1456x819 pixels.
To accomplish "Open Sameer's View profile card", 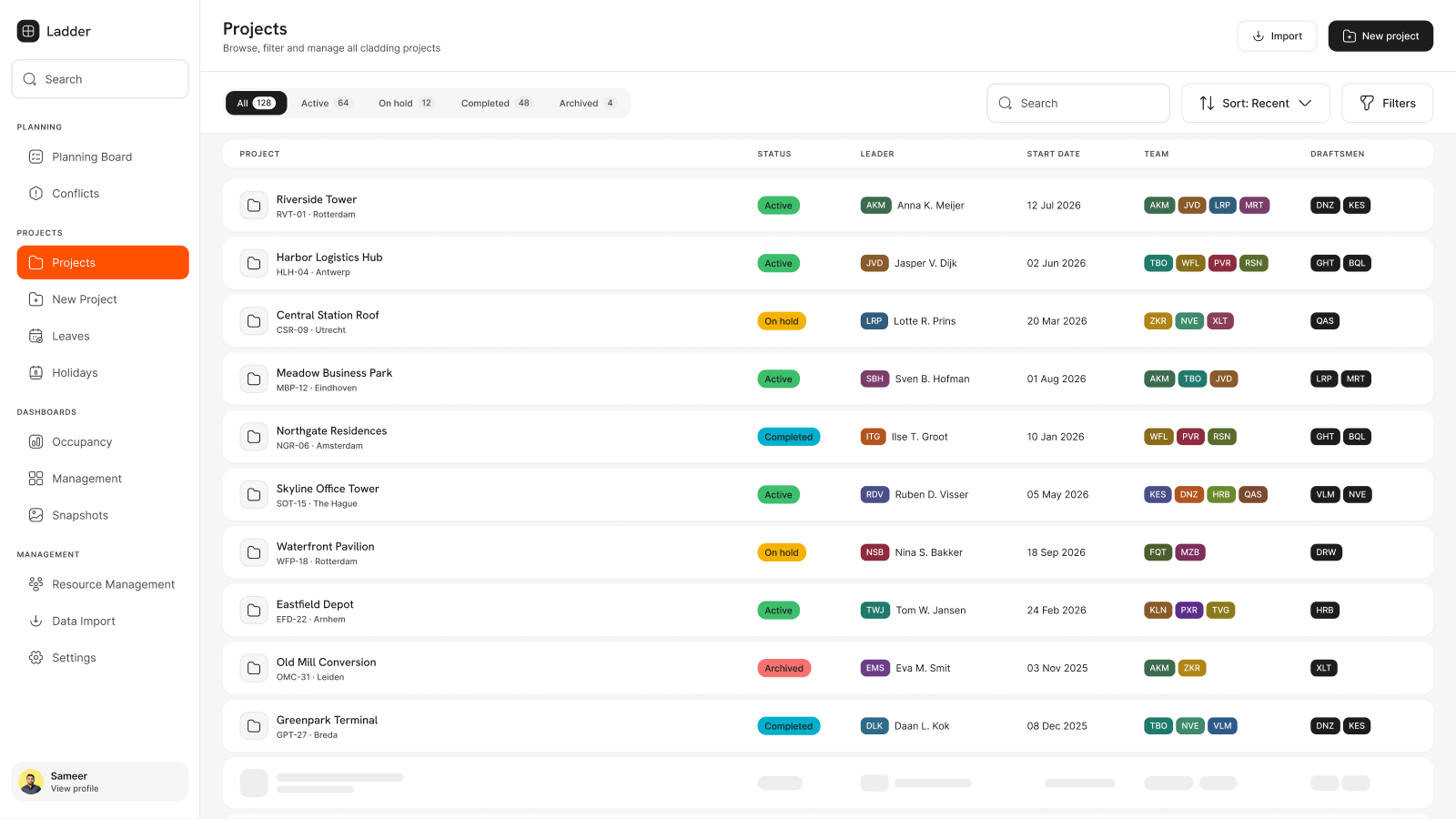I will pos(100,782).
